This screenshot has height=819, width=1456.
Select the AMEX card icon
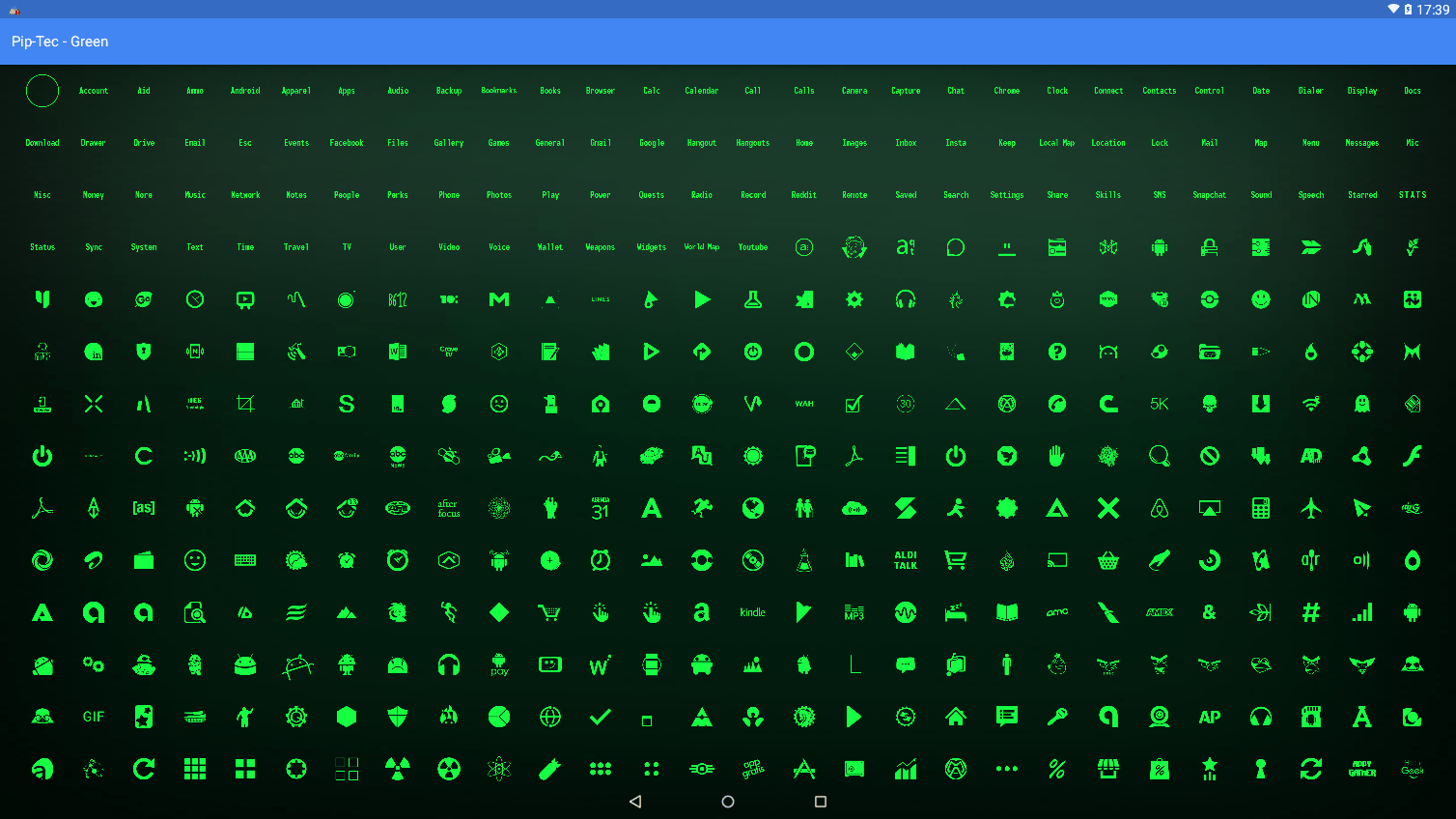[x=1159, y=612]
